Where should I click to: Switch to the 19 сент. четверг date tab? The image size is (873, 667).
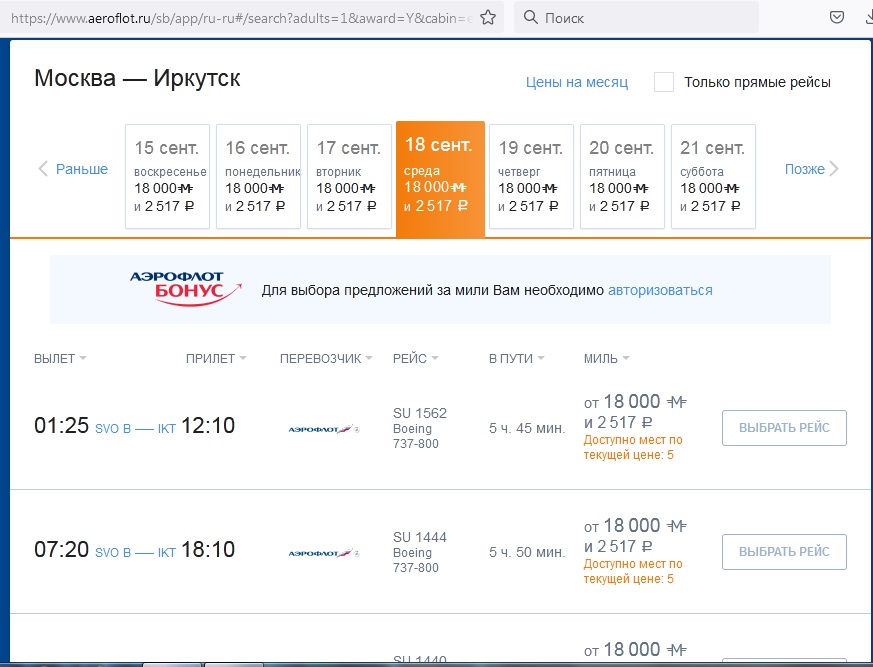tap(530, 177)
